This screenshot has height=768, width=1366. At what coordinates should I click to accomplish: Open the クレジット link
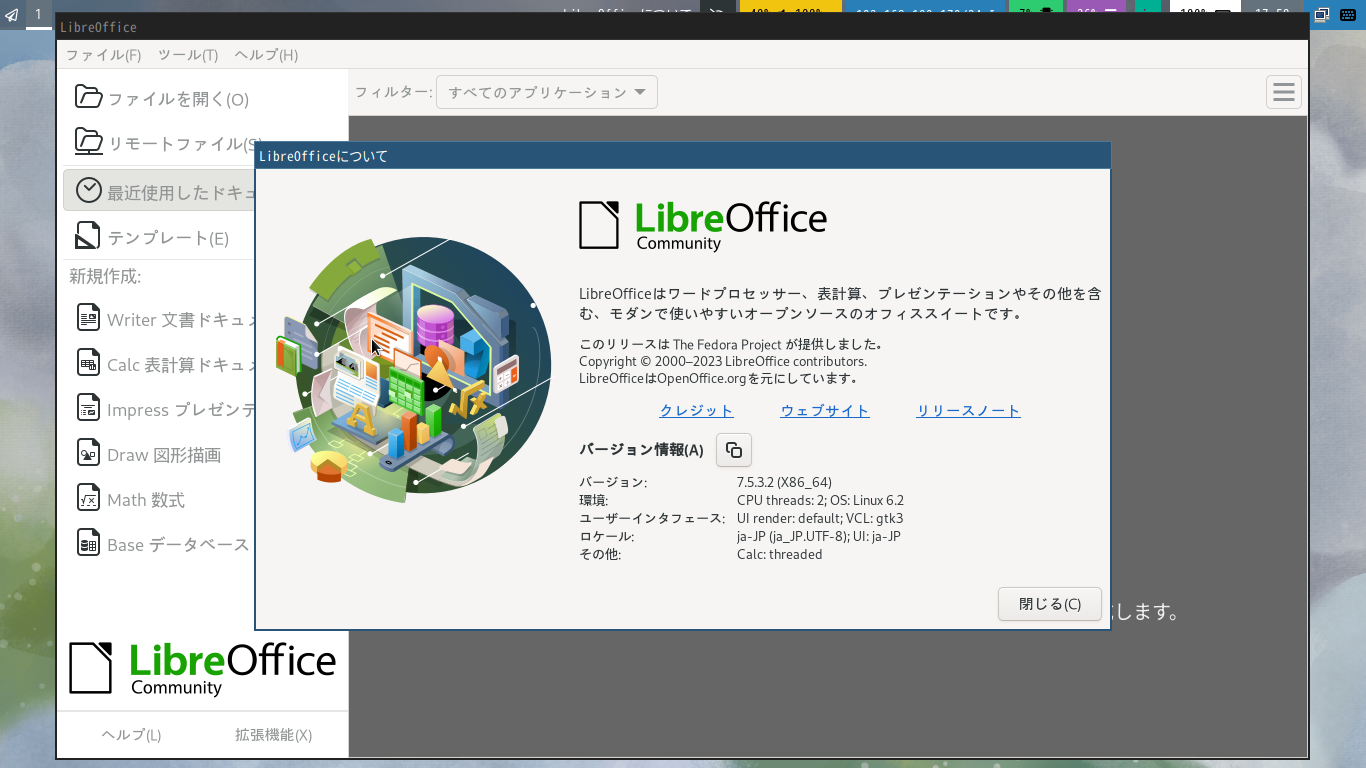point(696,410)
